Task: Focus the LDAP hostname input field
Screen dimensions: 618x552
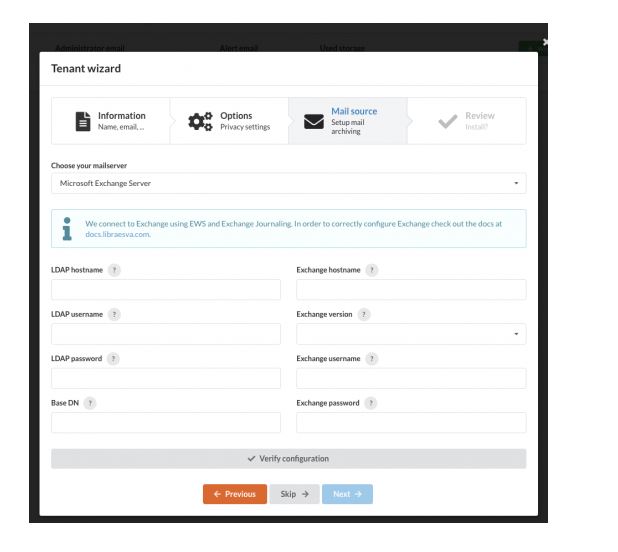Action: 166,290
